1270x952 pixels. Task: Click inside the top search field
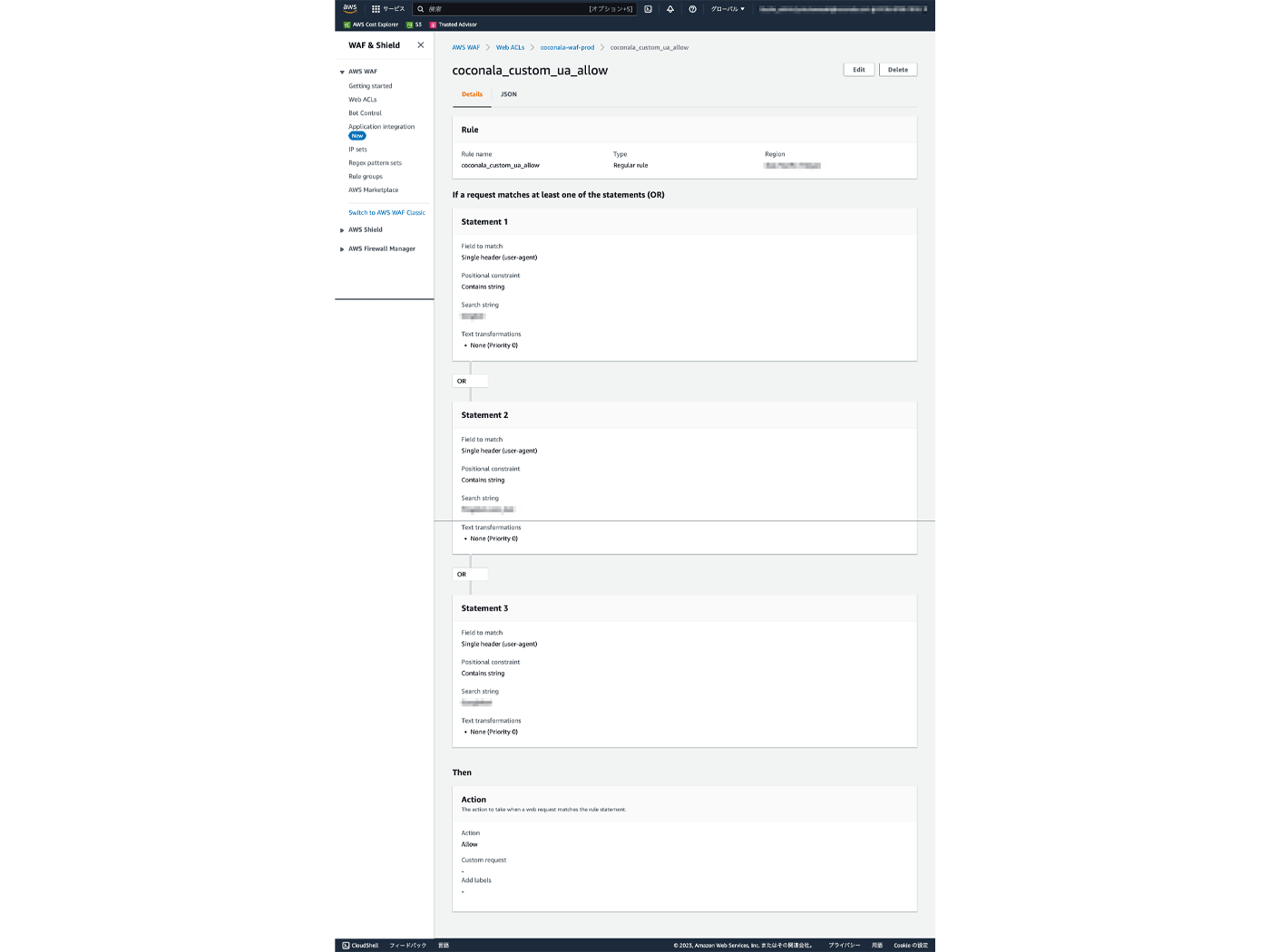(x=526, y=8)
